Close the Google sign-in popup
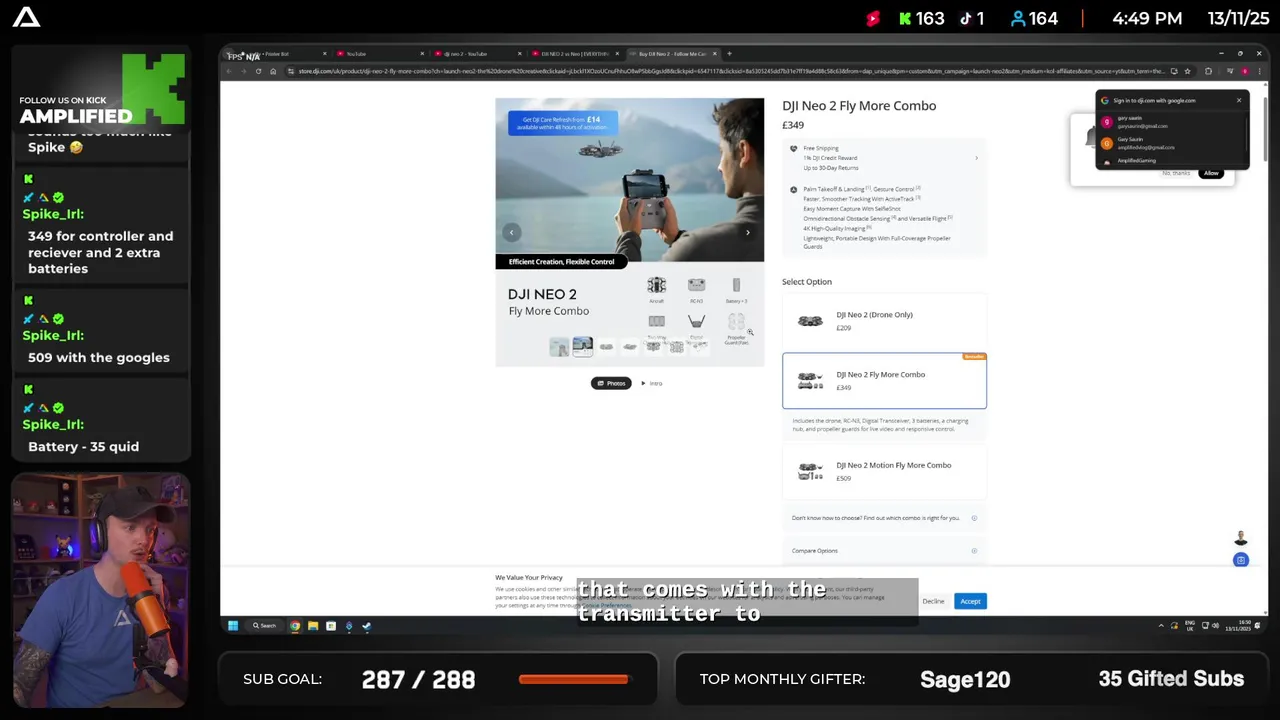This screenshot has width=1280, height=720. pos(1239,100)
